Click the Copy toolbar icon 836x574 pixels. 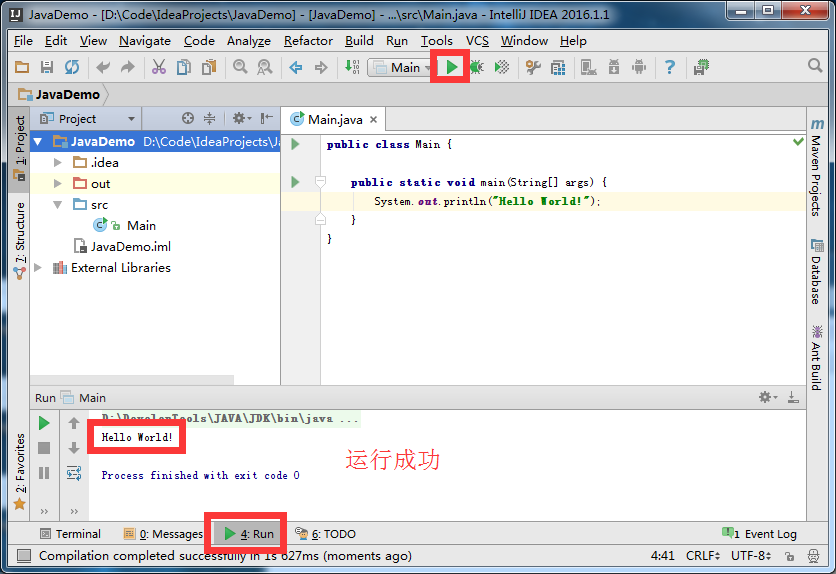pyautogui.click(x=183, y=67)
